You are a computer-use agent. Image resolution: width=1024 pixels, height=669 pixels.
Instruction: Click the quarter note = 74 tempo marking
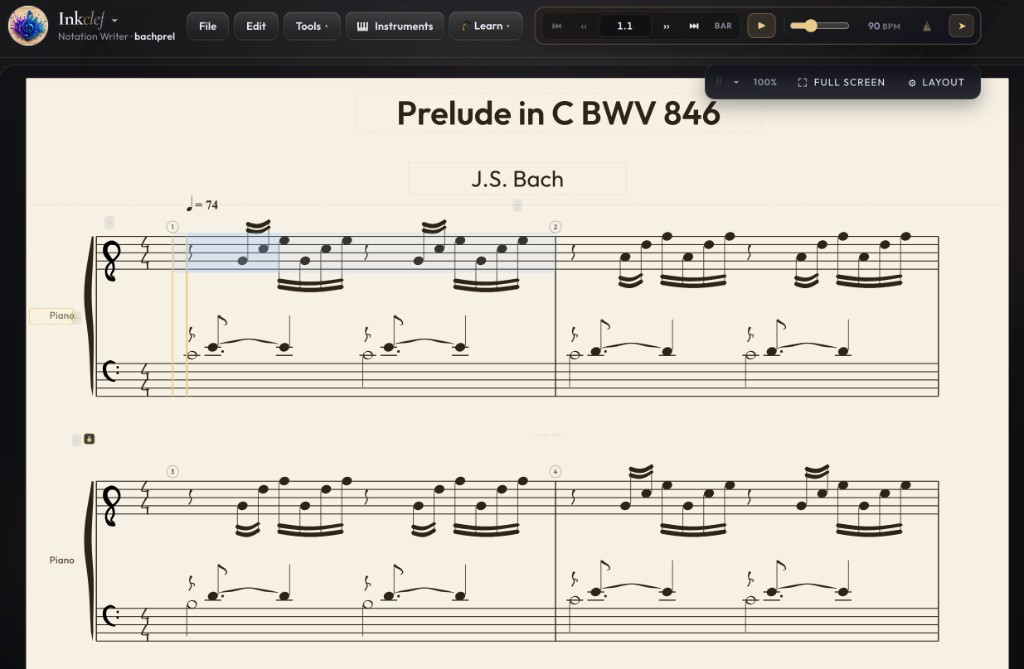click(202, 204)
